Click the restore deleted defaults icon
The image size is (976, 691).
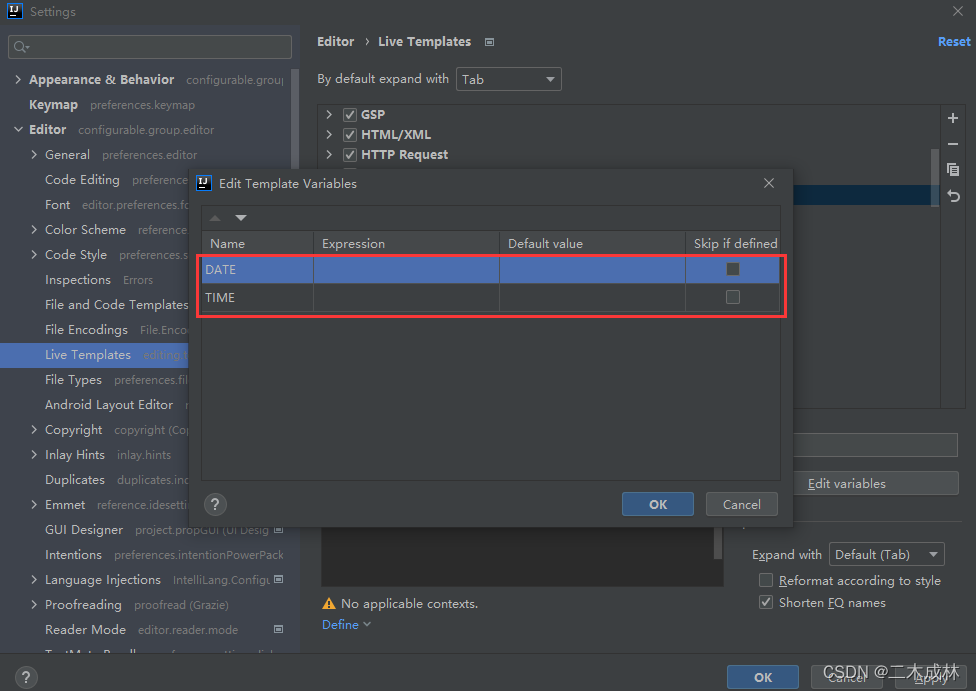(953, 196)
